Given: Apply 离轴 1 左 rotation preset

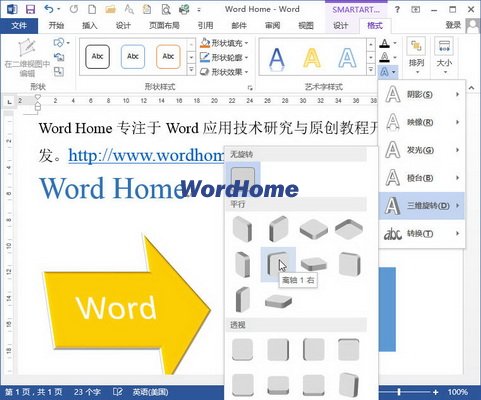Looking at the screenshot, I should click(243, 264).
